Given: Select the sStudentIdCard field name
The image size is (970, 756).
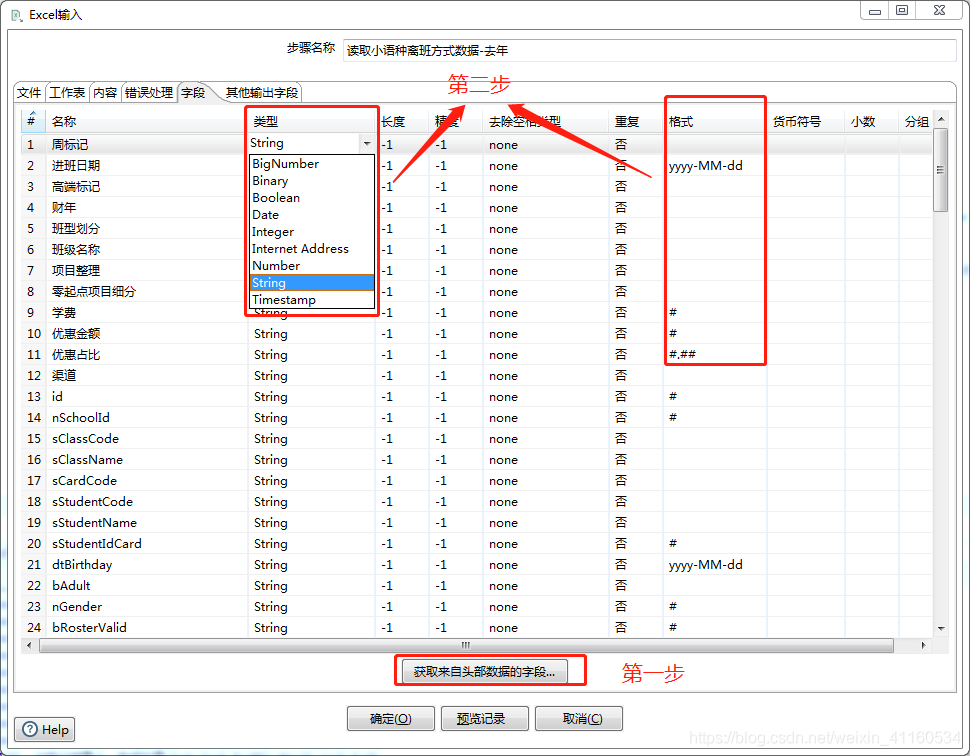Looking at the screenshot, I should click(x=147, y=544).
